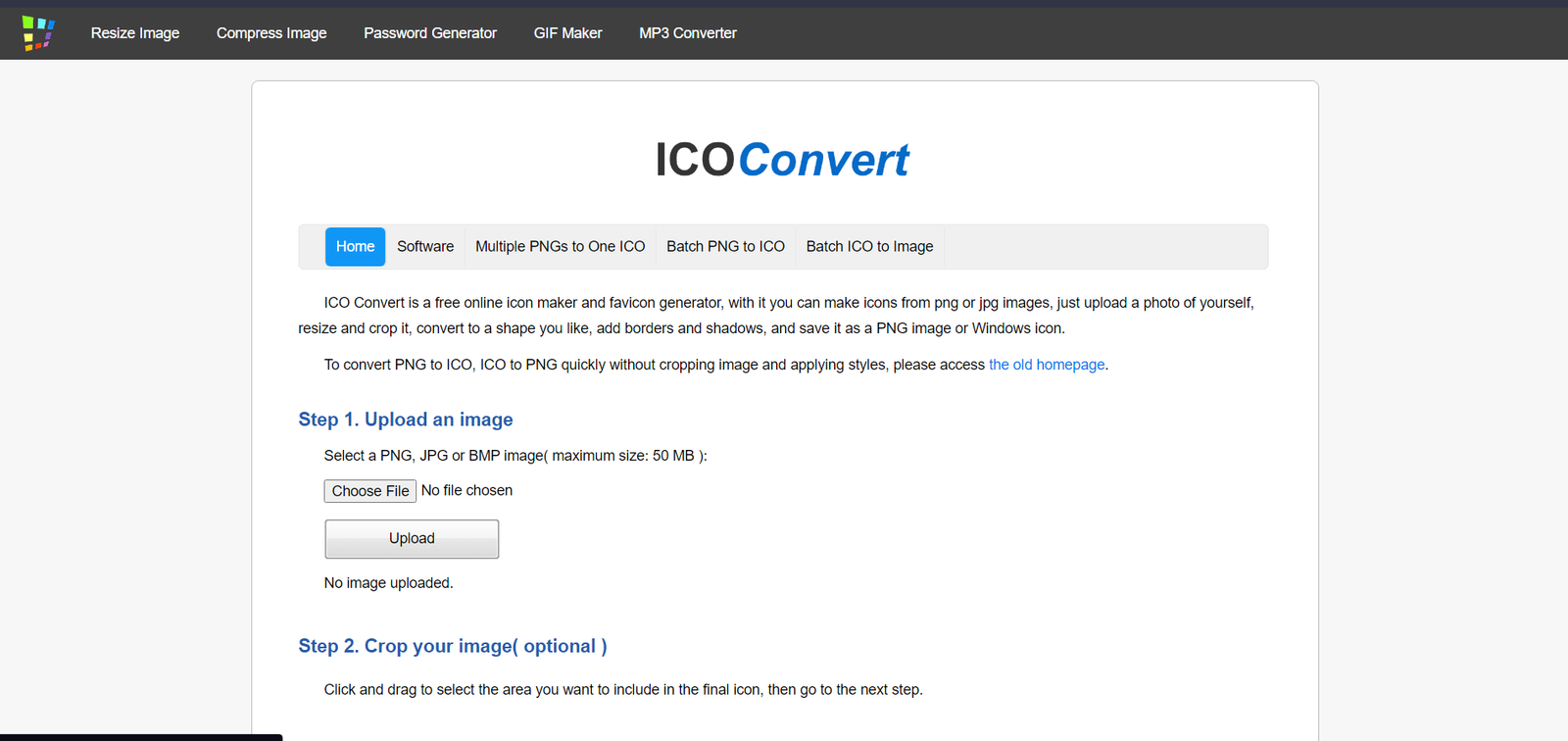Switch to the Software tab
Screen dimensions: 1568x741
tap(425, 247)
